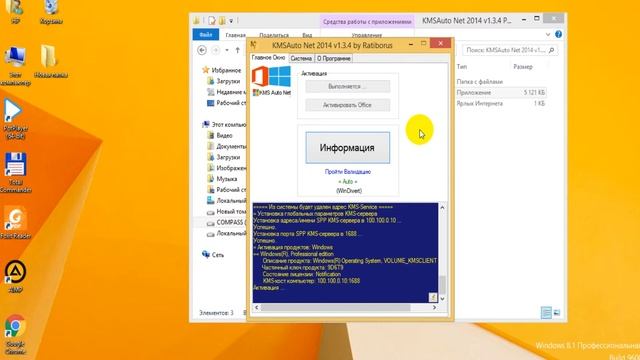The image size is (640, 360).
Task: Select the Этот компьютер desktop icon
Action: (x=15, y=66)
